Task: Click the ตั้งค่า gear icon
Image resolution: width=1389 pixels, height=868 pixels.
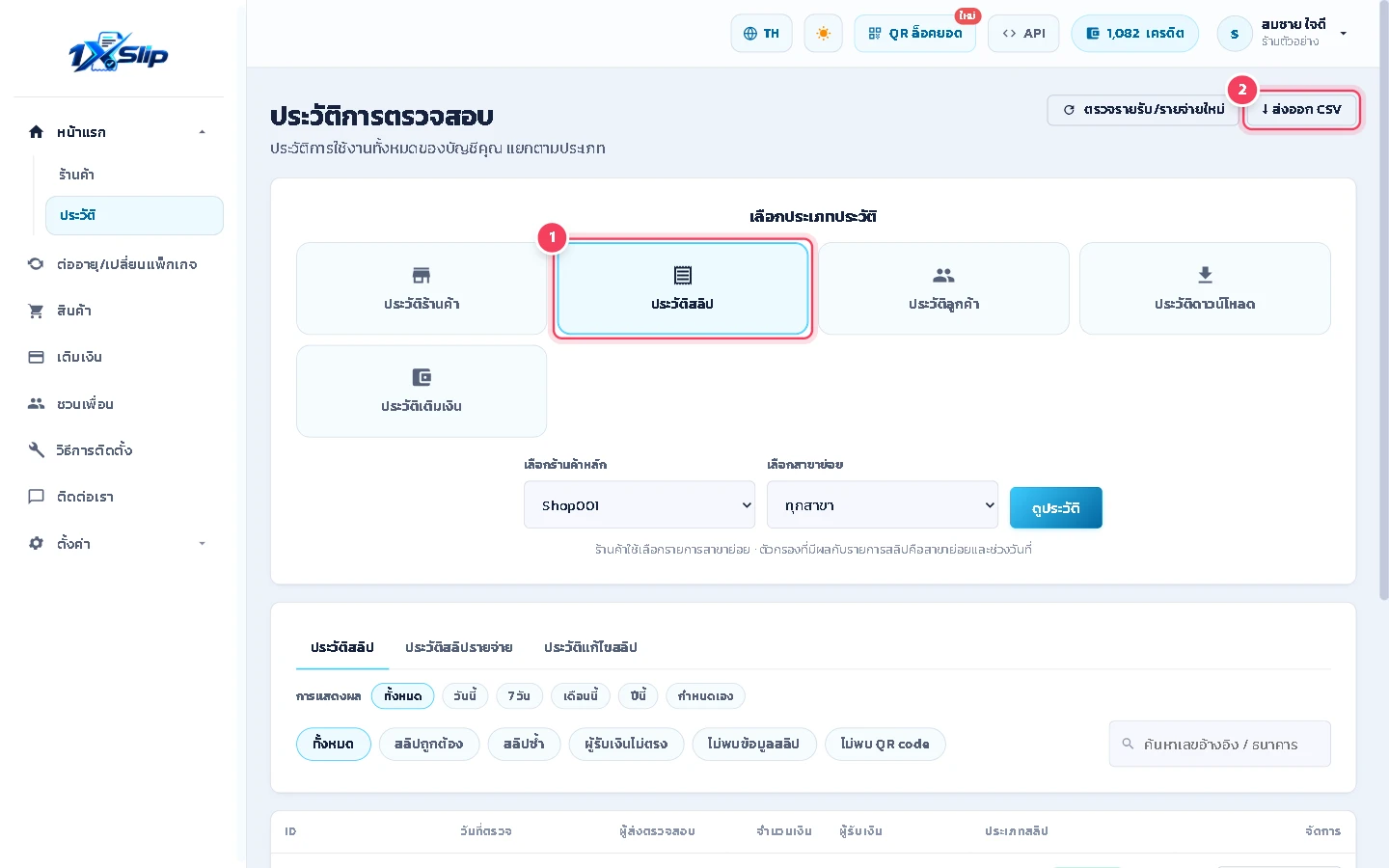Action: point(36,544)
